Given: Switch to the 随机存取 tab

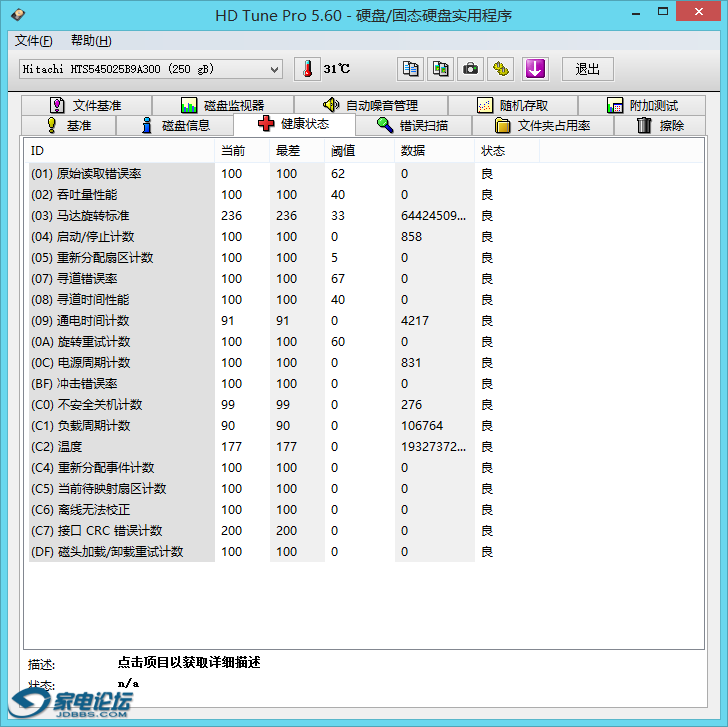Looking at the screenshot, I should pyautogui.click(x=513, y=105).
